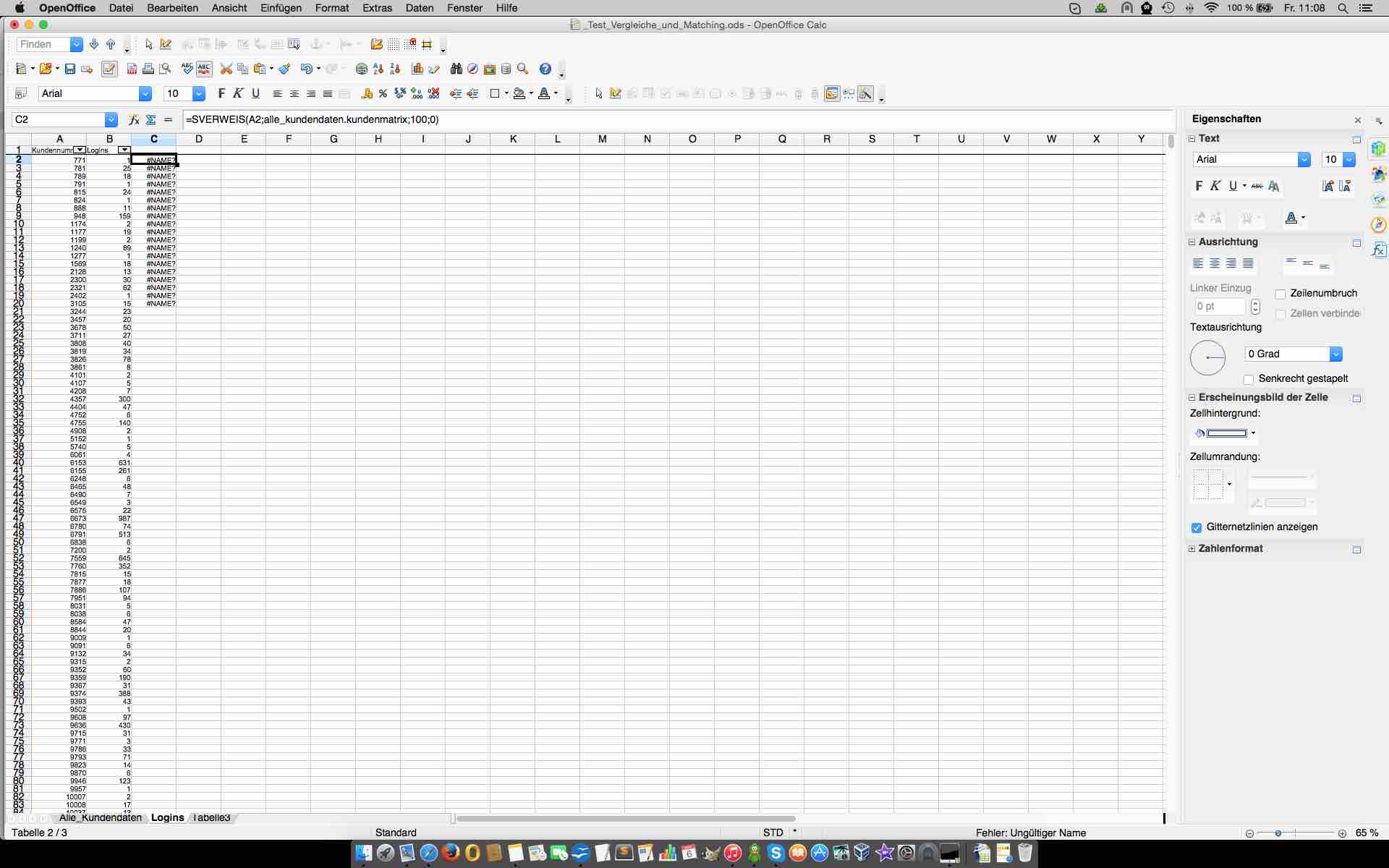Toggle Senkrecht gestapelt checkbox
1389x868 pixels.
(x=1249, y=379)
